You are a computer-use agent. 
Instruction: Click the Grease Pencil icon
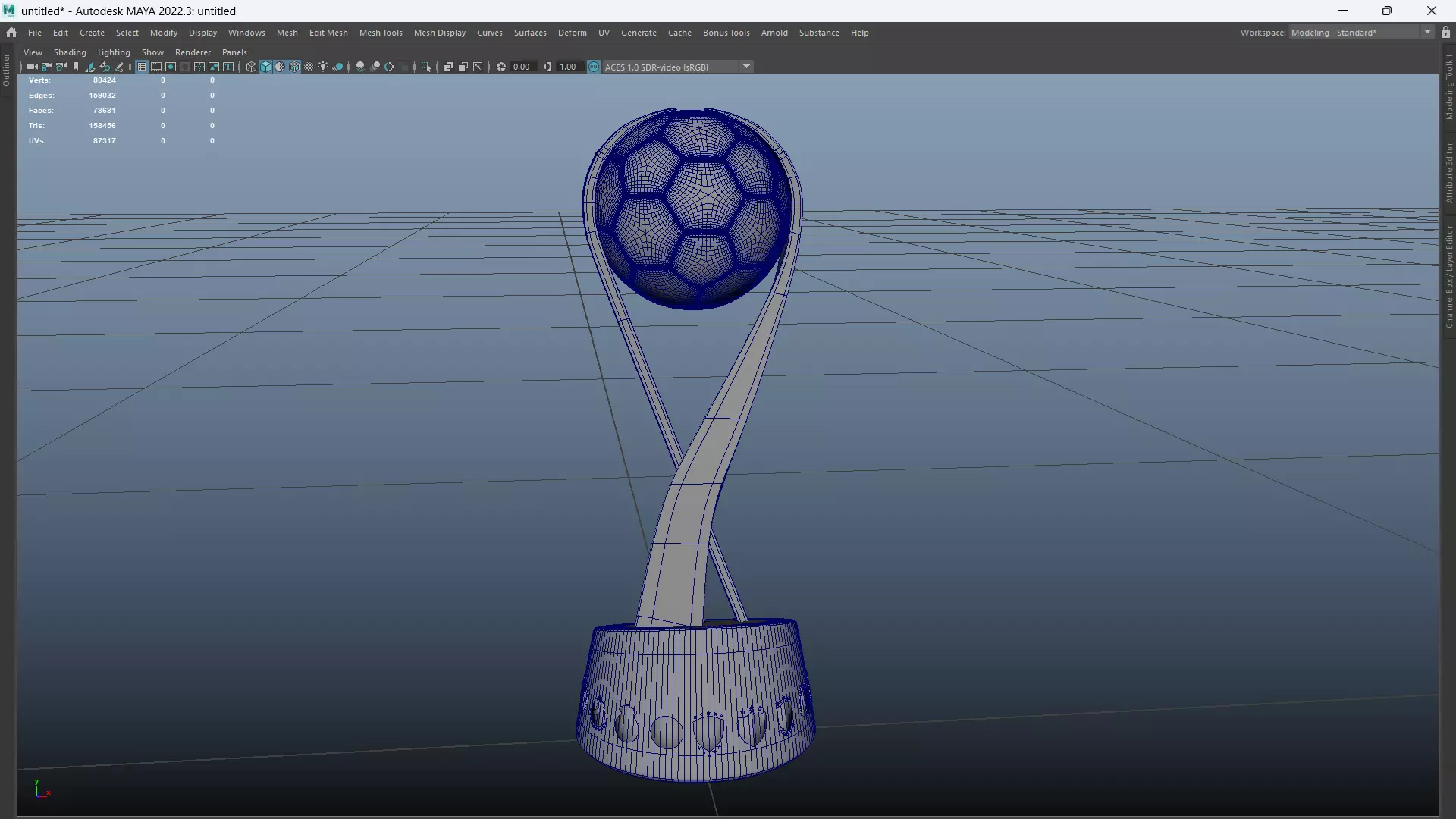coord(119,67)
